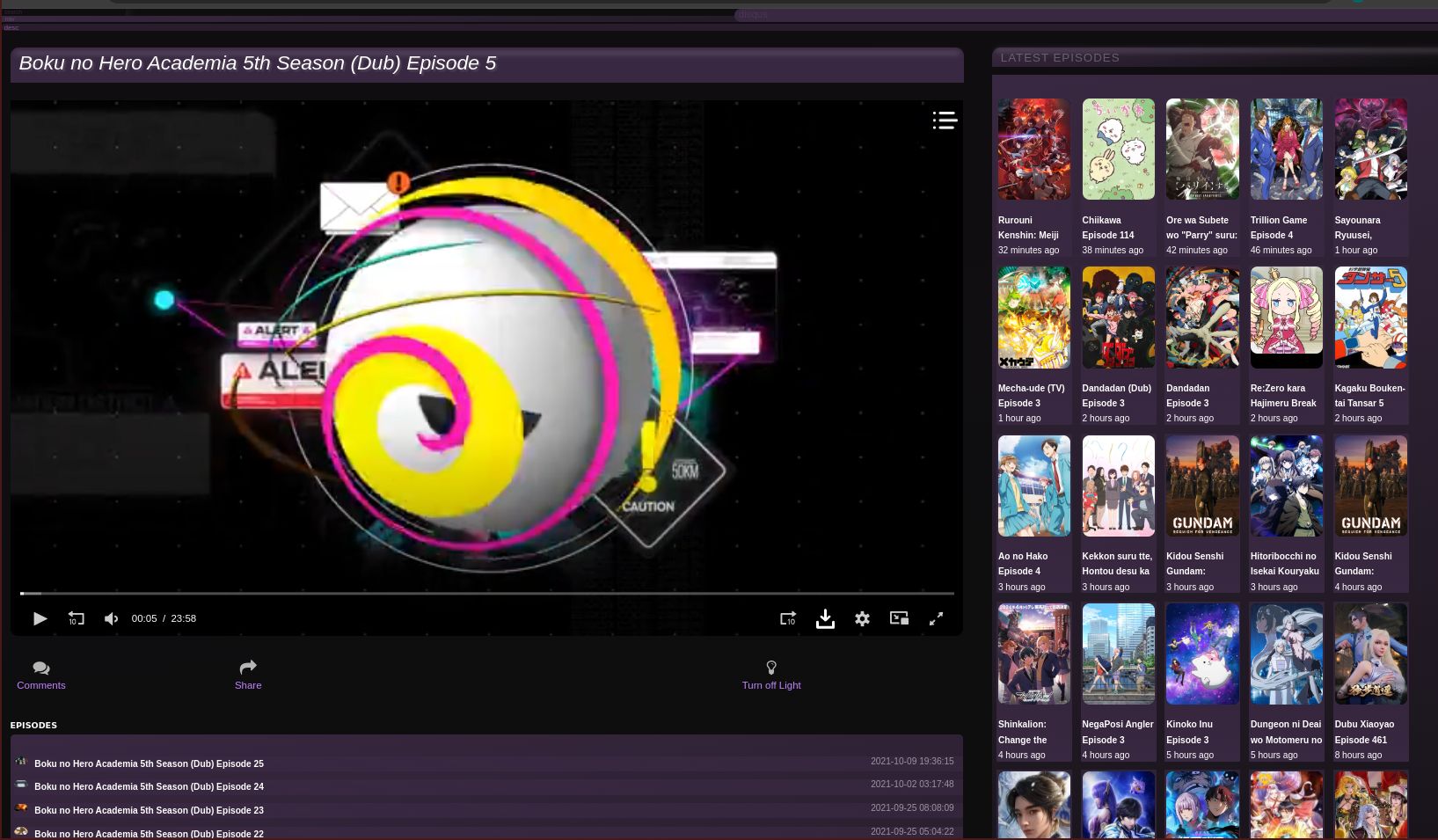Screen dimensions: 1438x840
Task: Open Shinkalion: Change the thumbnail
Action: click(1033, 654)
